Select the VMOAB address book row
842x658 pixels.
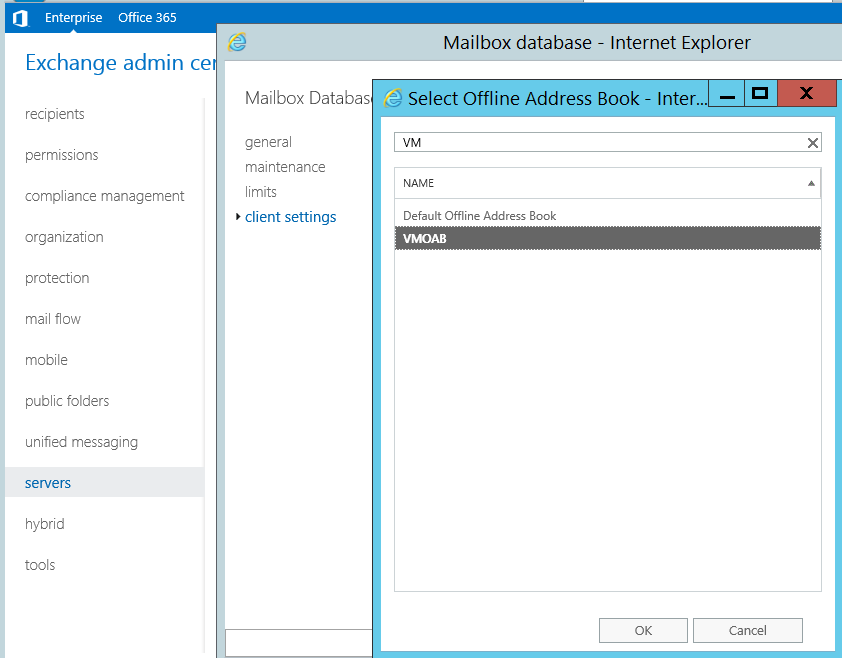tap(607, 238)
